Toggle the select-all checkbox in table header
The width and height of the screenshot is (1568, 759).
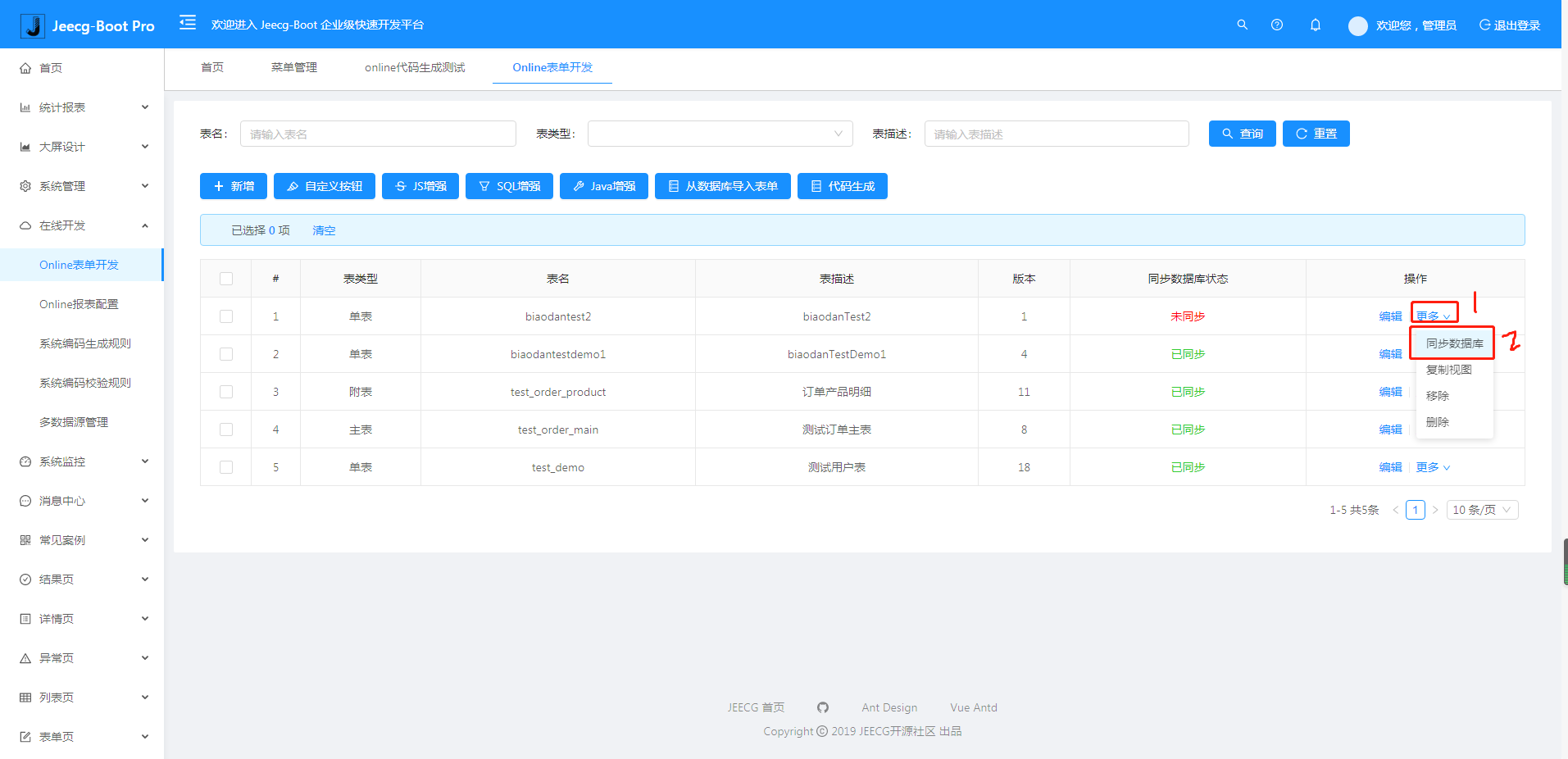tap(226, 279)
